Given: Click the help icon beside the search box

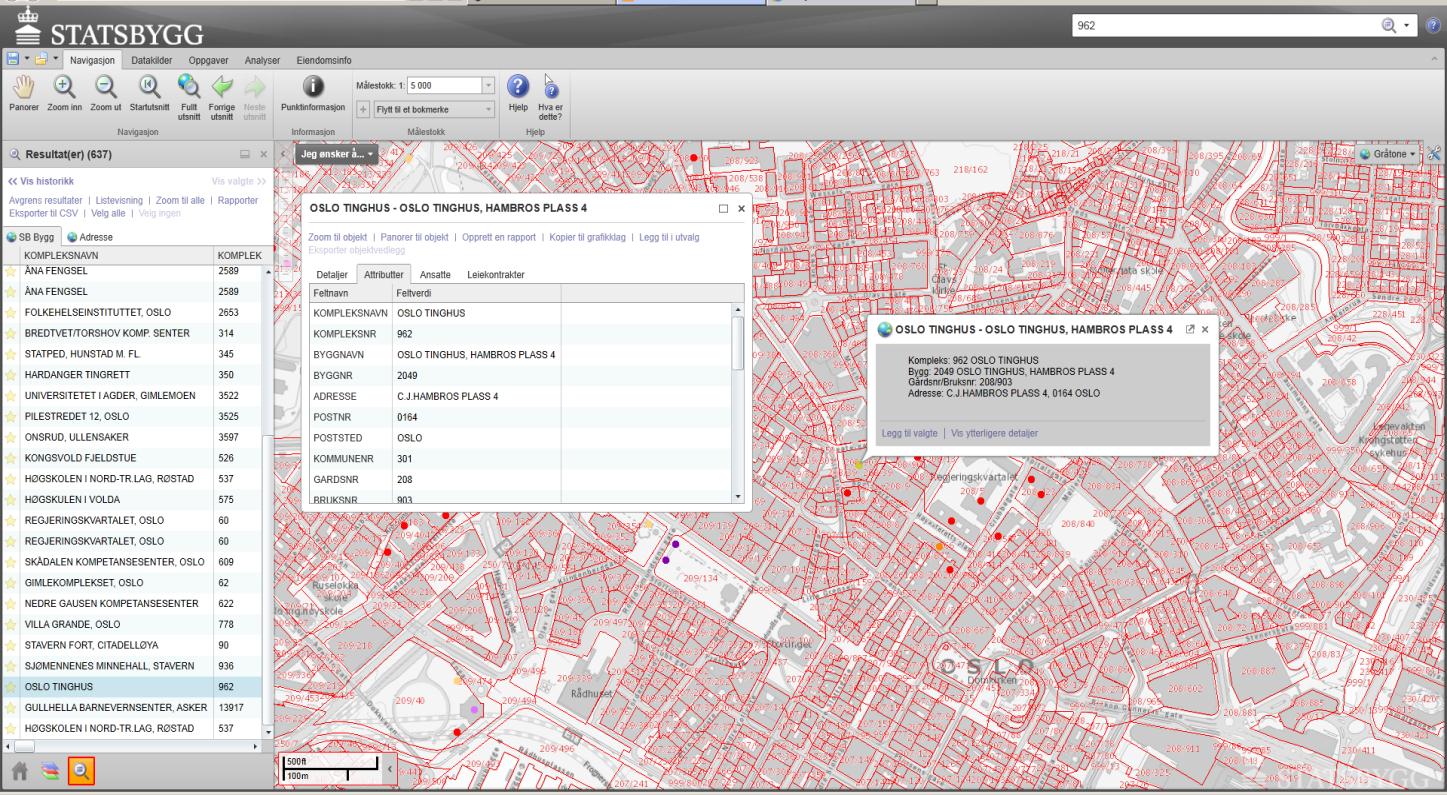Looking at the screenshot, I should (x=1433, y=25).
